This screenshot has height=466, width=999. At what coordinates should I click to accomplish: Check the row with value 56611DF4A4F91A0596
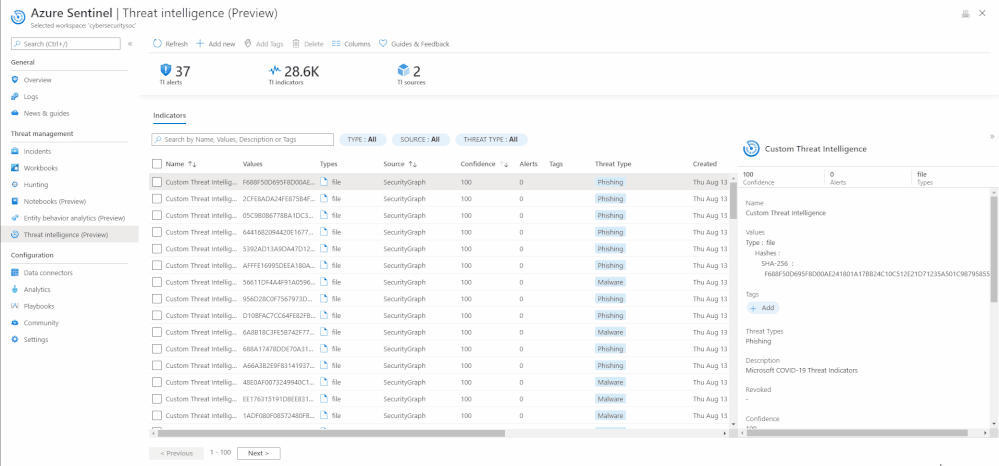(157, 282)
